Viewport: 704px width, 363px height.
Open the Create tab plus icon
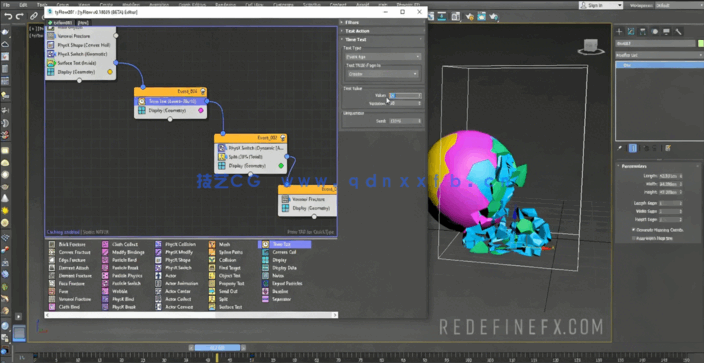619,31
